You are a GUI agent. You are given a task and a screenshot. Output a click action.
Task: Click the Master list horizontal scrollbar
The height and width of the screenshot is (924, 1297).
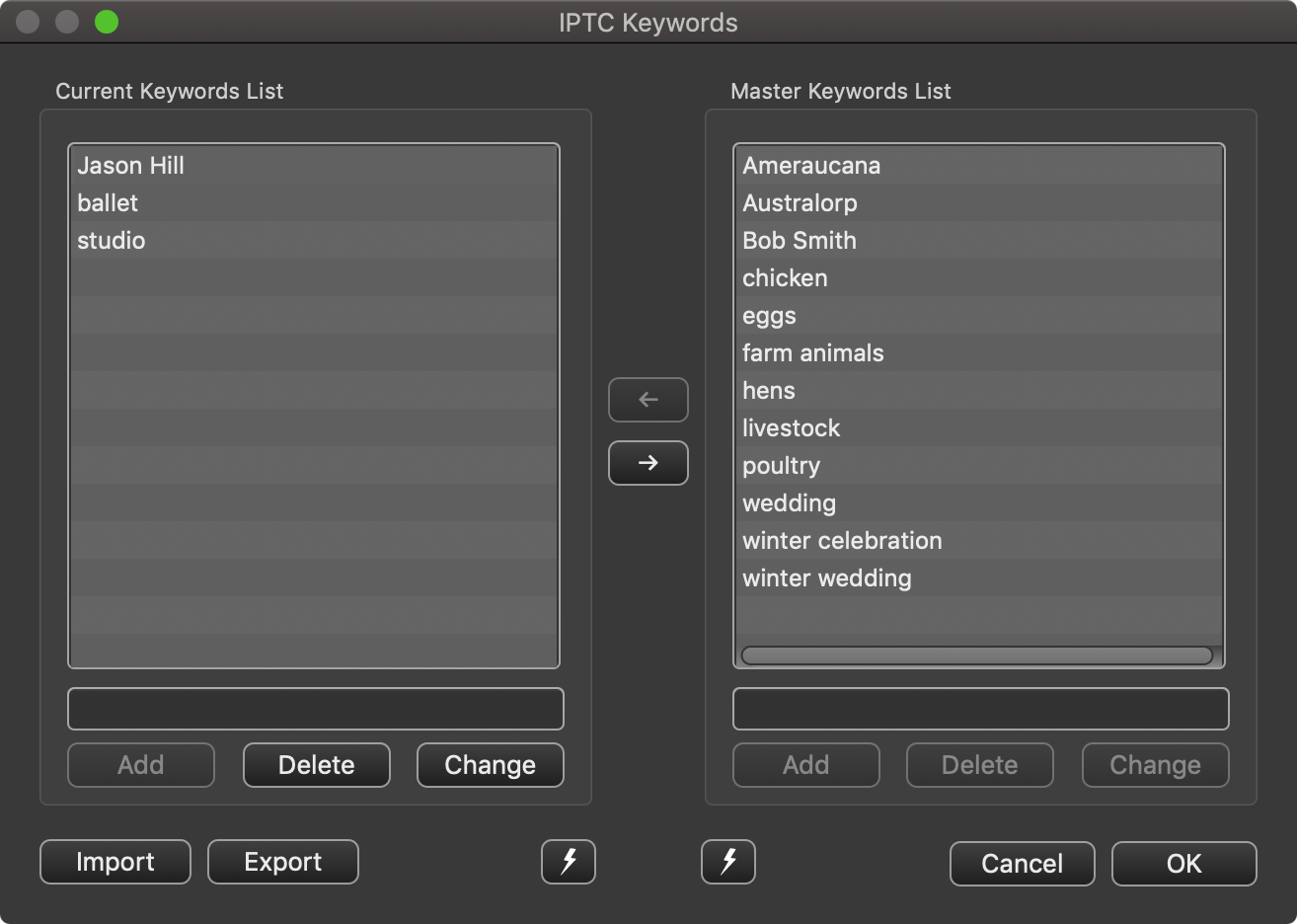pos(977,655)
